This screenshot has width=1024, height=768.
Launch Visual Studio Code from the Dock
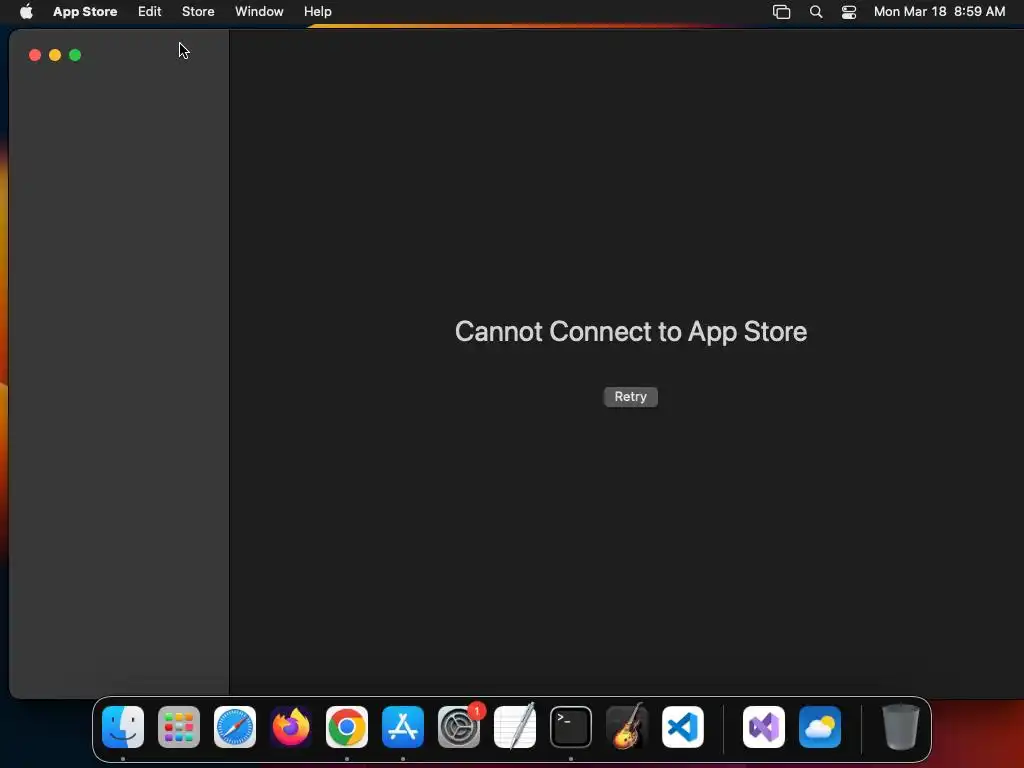pos(683,727)
